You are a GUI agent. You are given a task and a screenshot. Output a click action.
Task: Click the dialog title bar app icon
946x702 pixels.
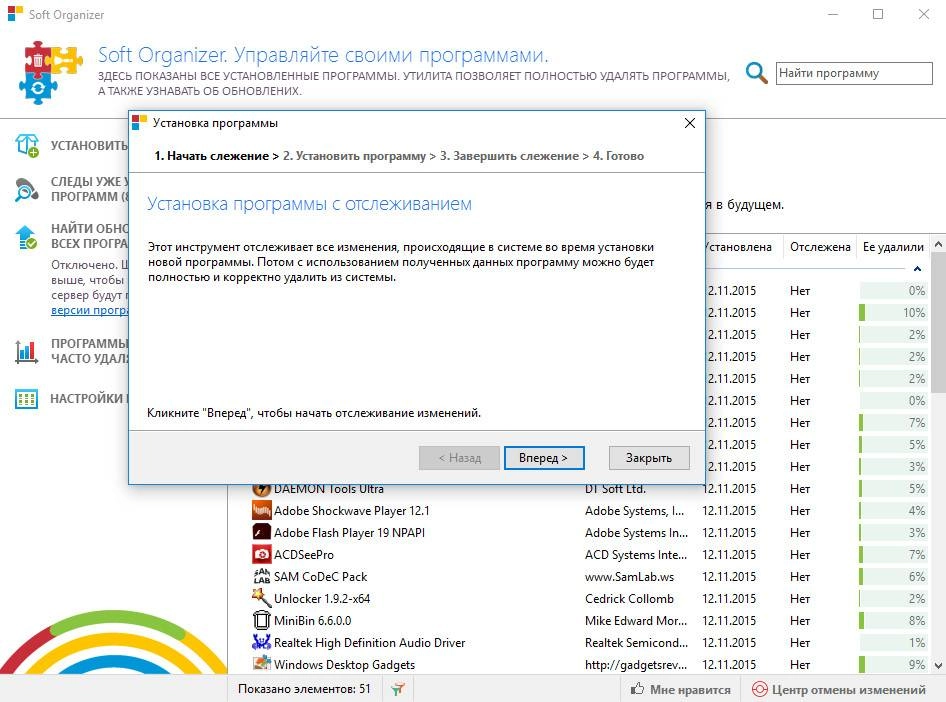pyautogui.click(x=139, y=122)
